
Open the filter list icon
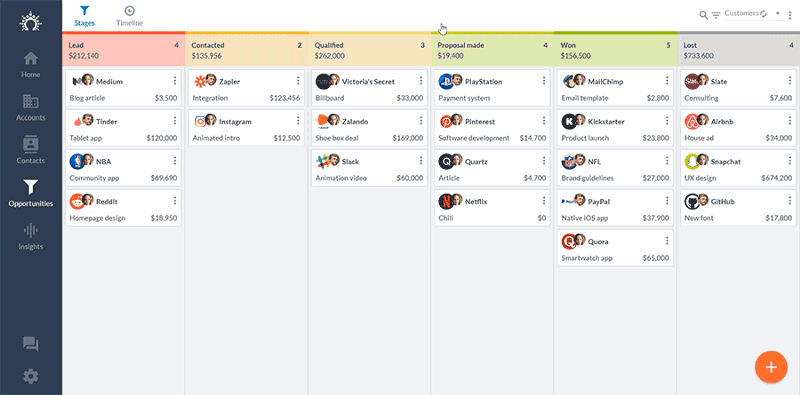(x=716, y=15)
